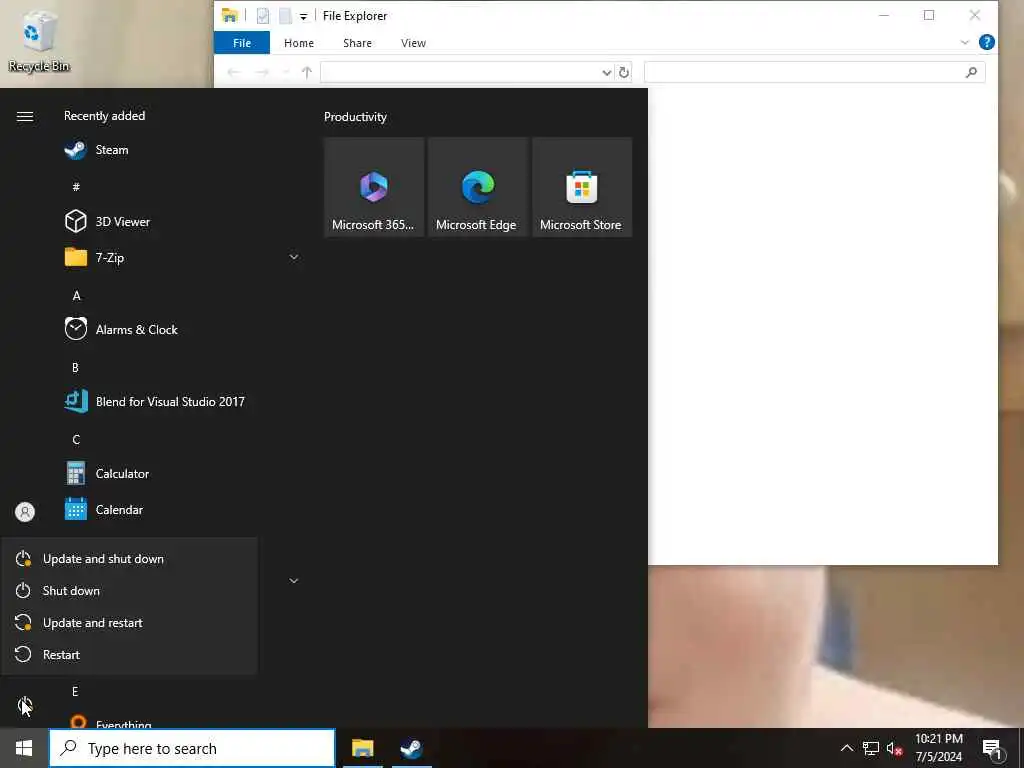Click the muted volume tray icon
Viewport: 1024px width, 768px height.
tap(894, 748)
